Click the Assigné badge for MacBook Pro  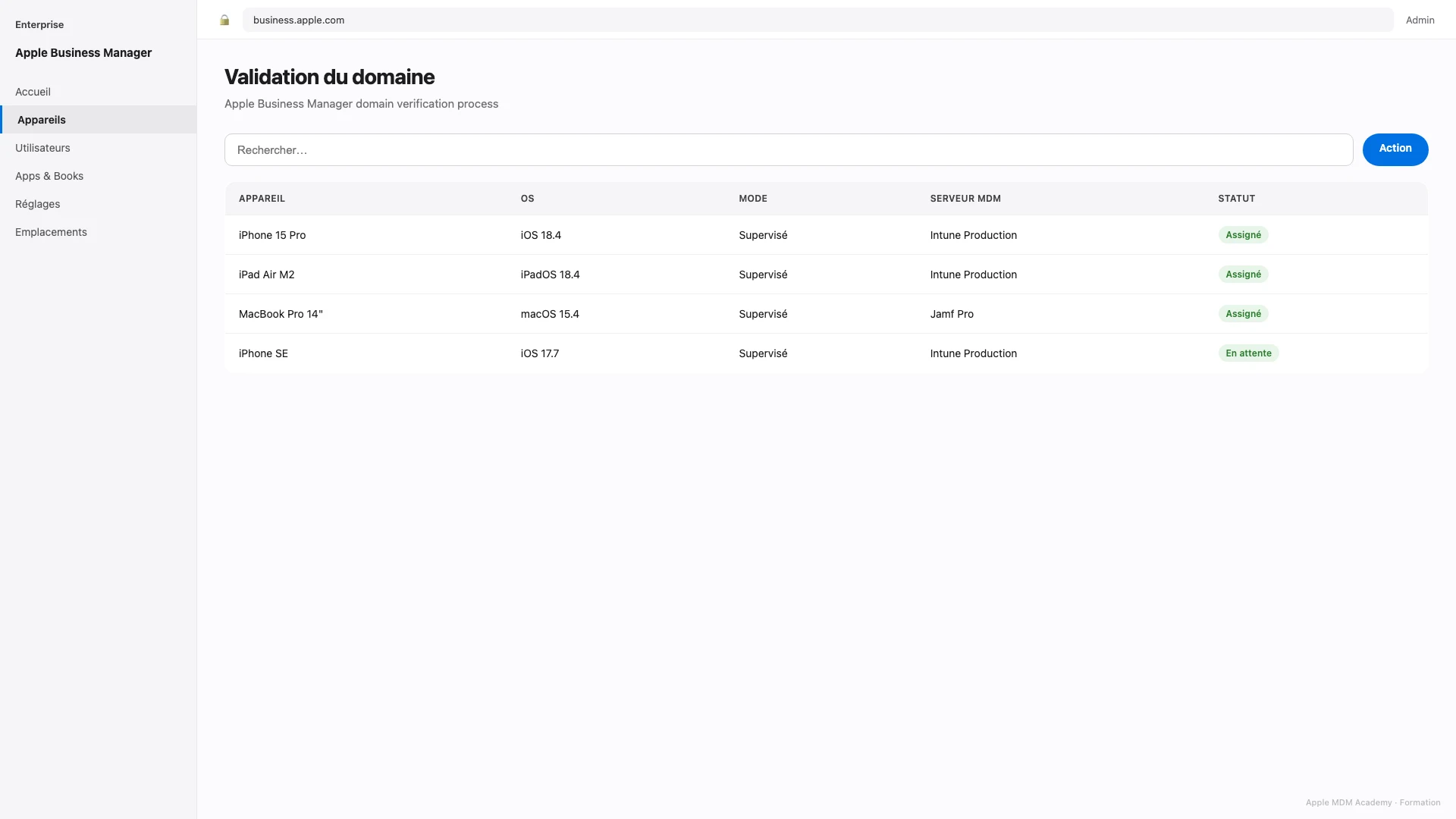pyautogui.click(x=1243, y=314)
